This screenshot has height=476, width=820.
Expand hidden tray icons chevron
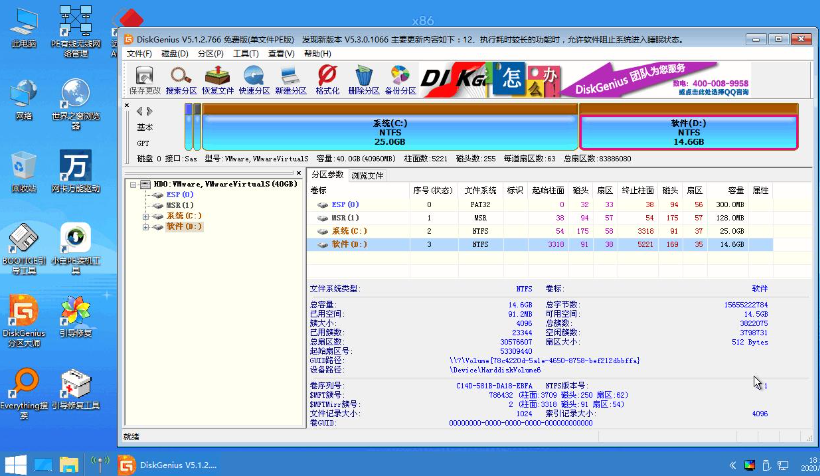coord(733,464)
